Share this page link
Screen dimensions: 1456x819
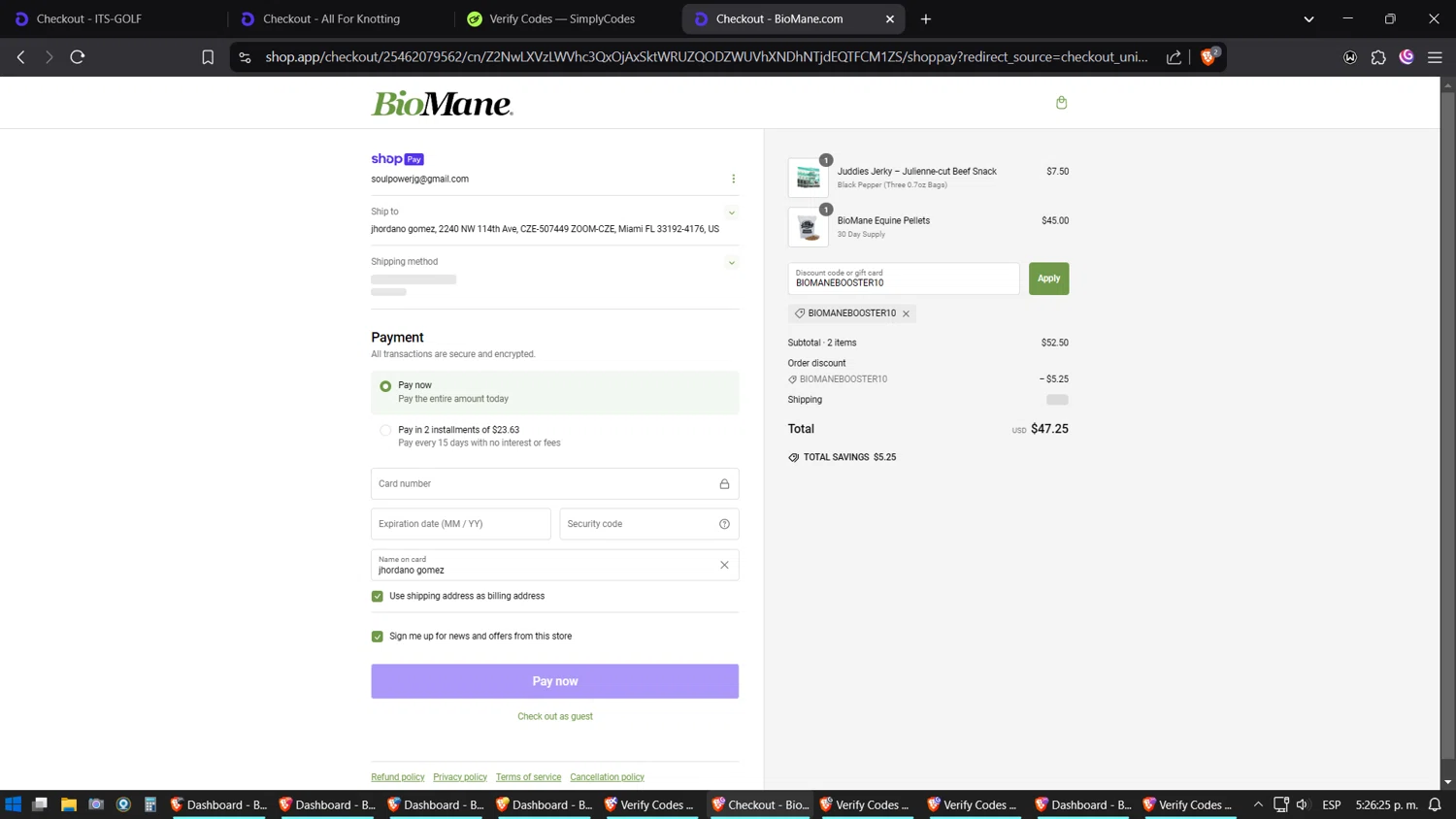point(1174,57)
